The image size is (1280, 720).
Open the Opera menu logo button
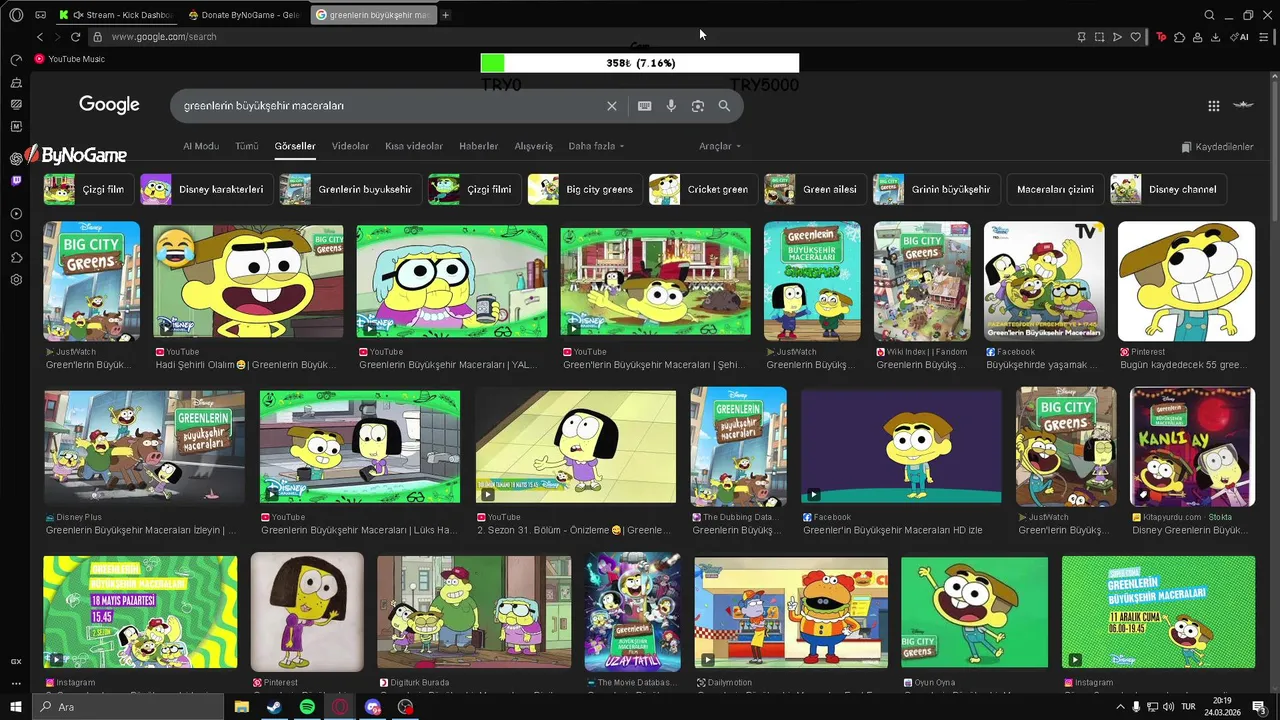pyautogui.click(x=16, y=15)
